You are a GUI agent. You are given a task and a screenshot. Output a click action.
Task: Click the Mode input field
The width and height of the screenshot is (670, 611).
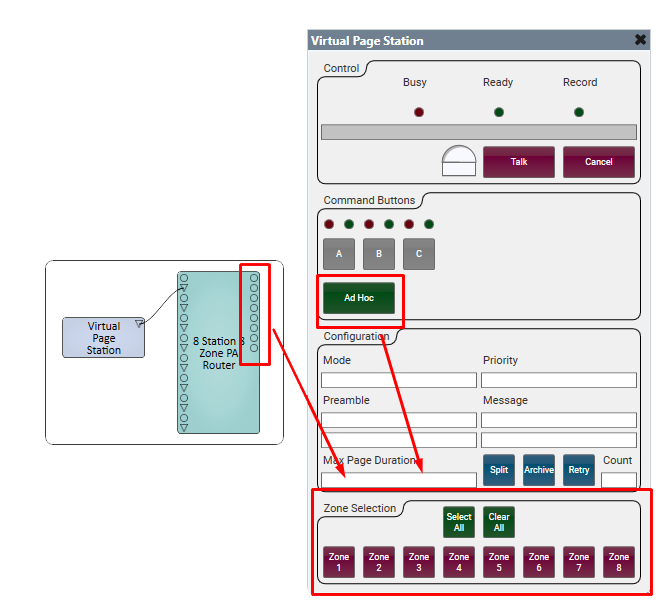[x=399, y=380]
